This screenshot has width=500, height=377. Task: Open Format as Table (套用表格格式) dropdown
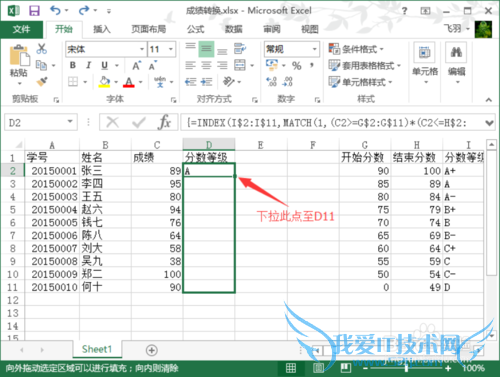(x=364, y=65)
